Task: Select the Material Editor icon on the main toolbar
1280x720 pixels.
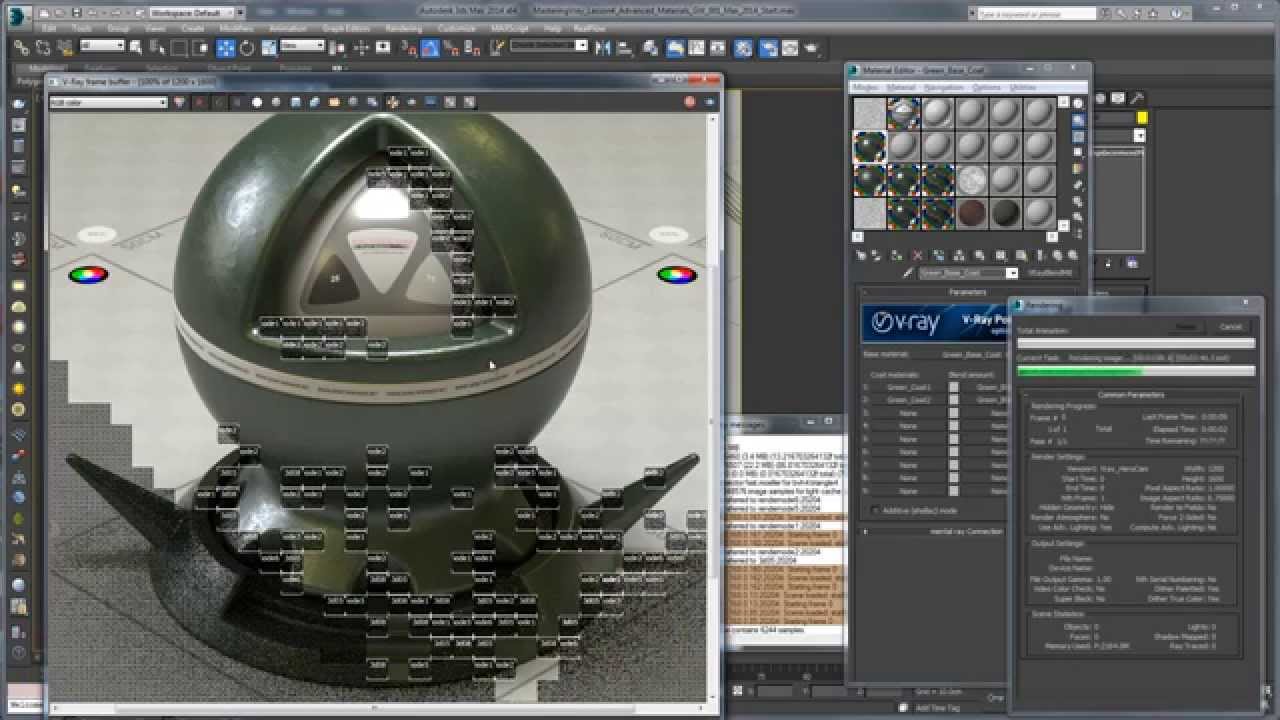Action: (x=743, y=47)
